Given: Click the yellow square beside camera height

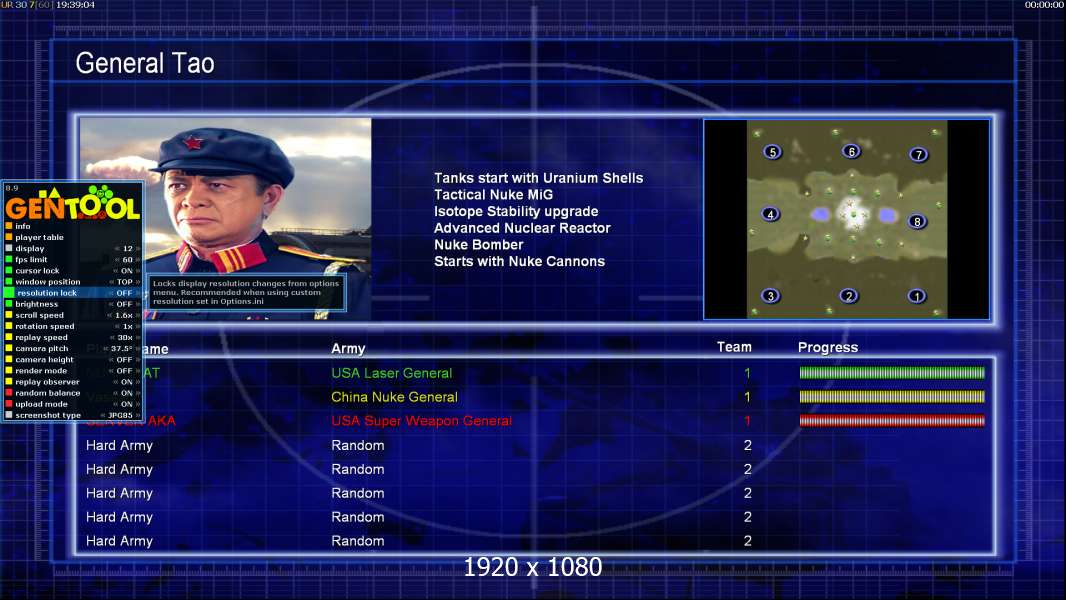Looking at the screenshot, I should click(x=9, y=359).
